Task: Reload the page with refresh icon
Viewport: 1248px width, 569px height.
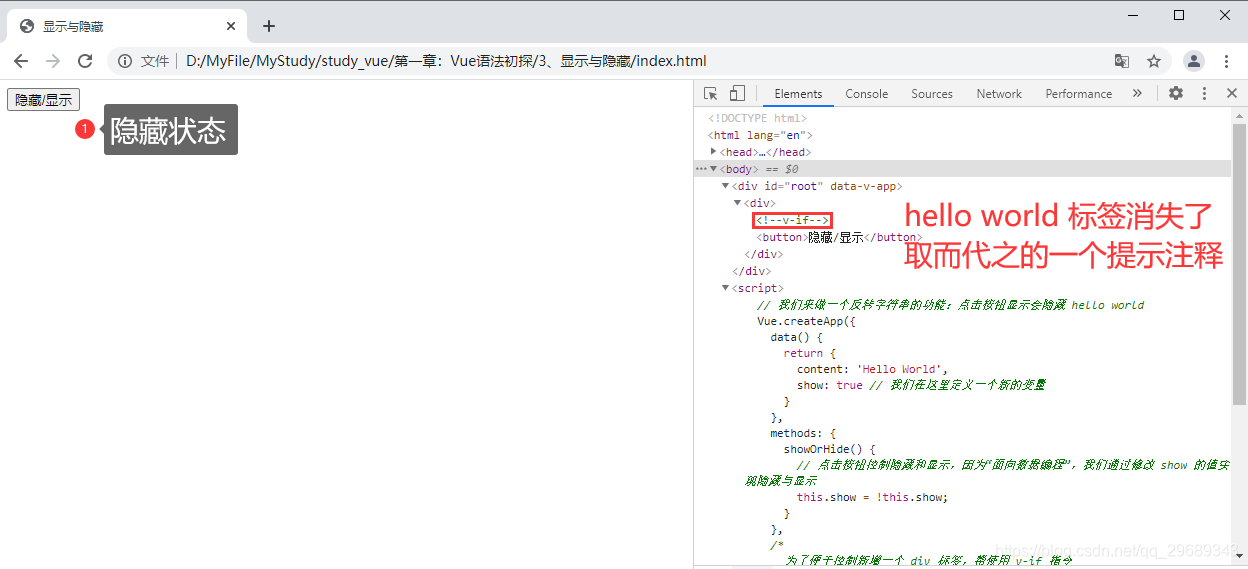Action: [85, 61]
